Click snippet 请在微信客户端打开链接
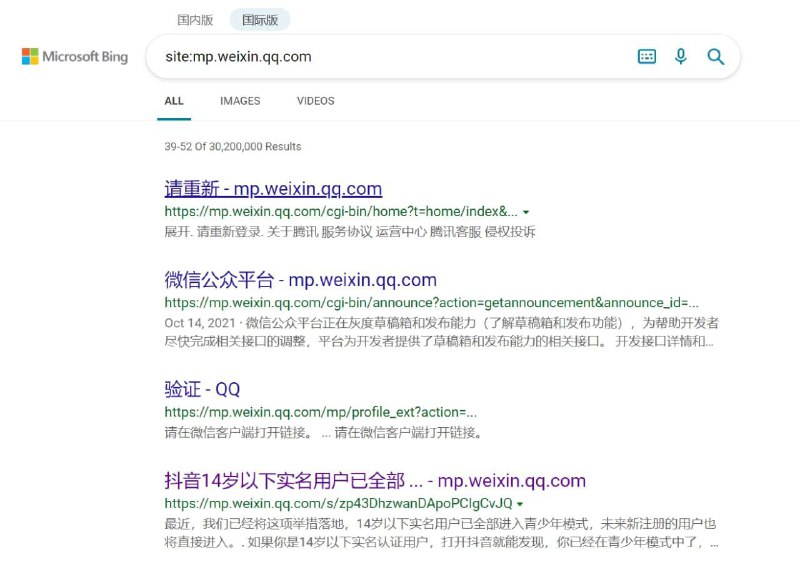 coord(323,433)
